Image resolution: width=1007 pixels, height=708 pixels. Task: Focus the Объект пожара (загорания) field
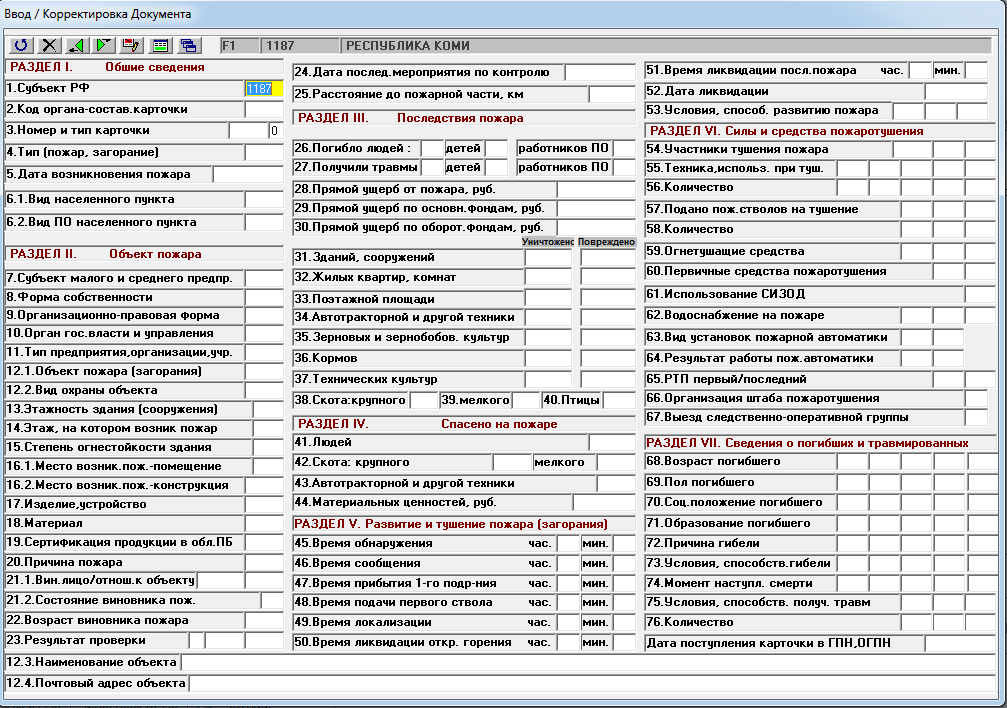[x=264, y=371]
